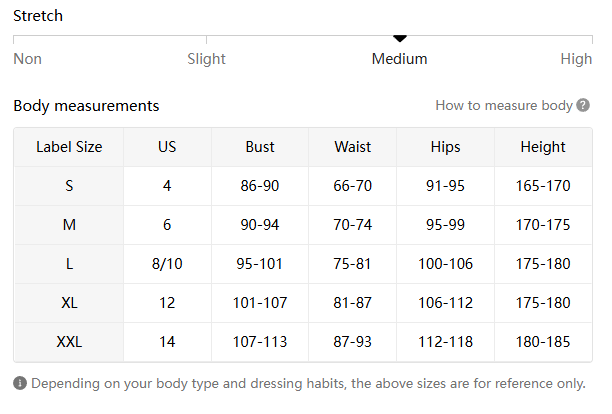Click the High stretch label

[x=576, y=59]
